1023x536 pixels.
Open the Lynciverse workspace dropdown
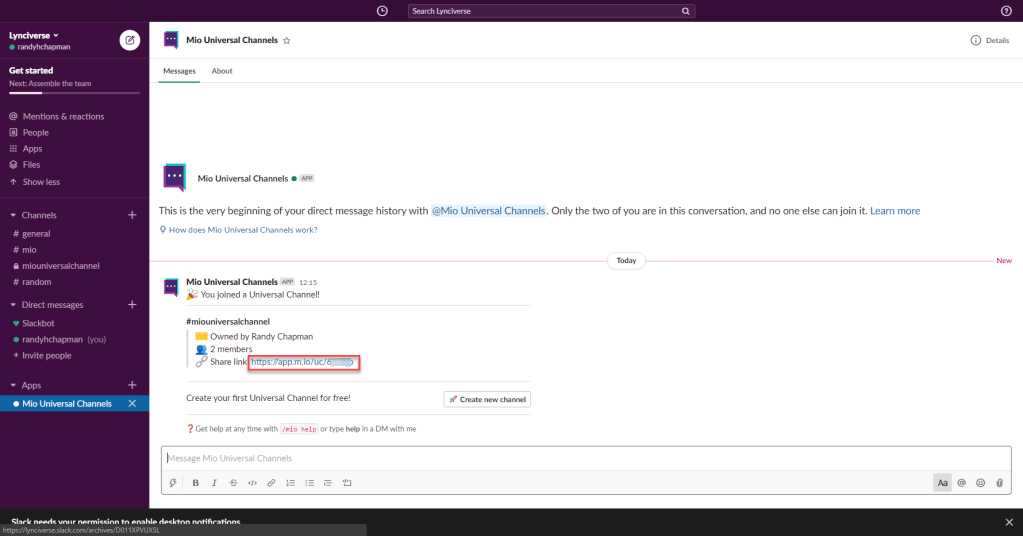coord(34,35)
